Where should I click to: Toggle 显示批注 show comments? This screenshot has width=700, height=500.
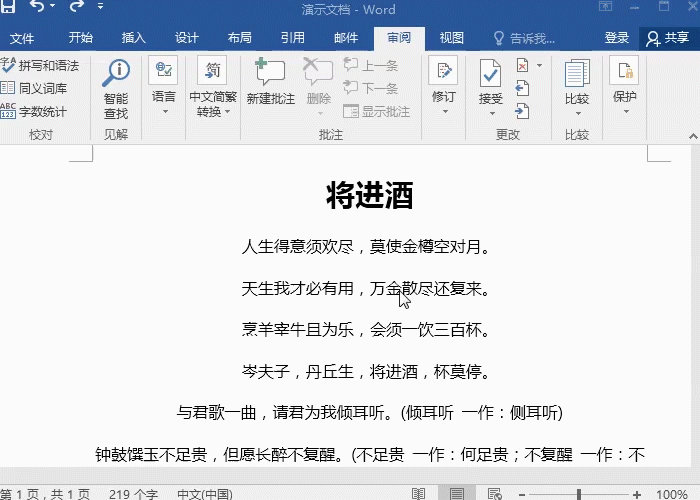click(x=377, y=112)
